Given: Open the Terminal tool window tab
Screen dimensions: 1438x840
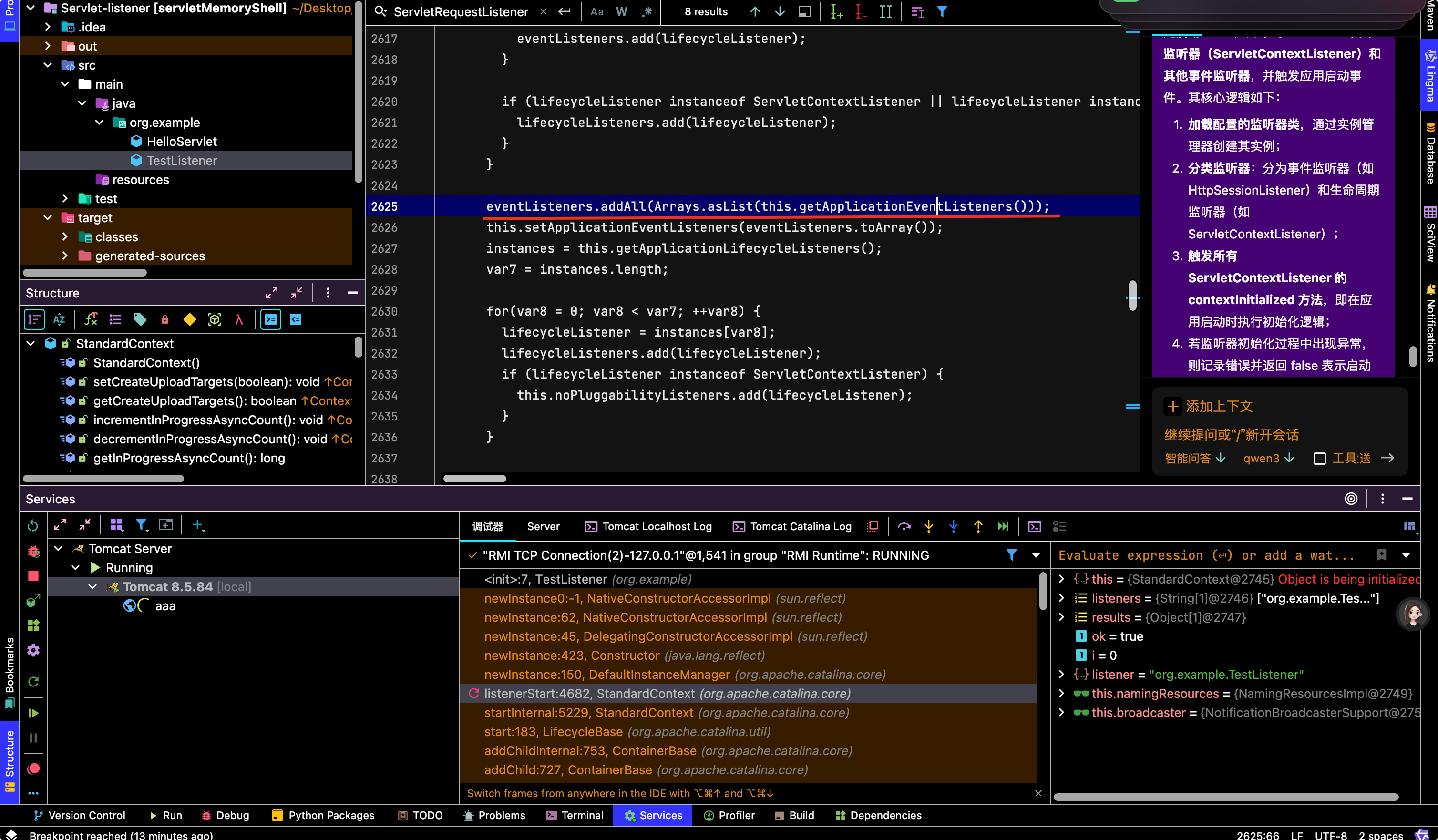Looking at the screenshot, I should (575, 816).
